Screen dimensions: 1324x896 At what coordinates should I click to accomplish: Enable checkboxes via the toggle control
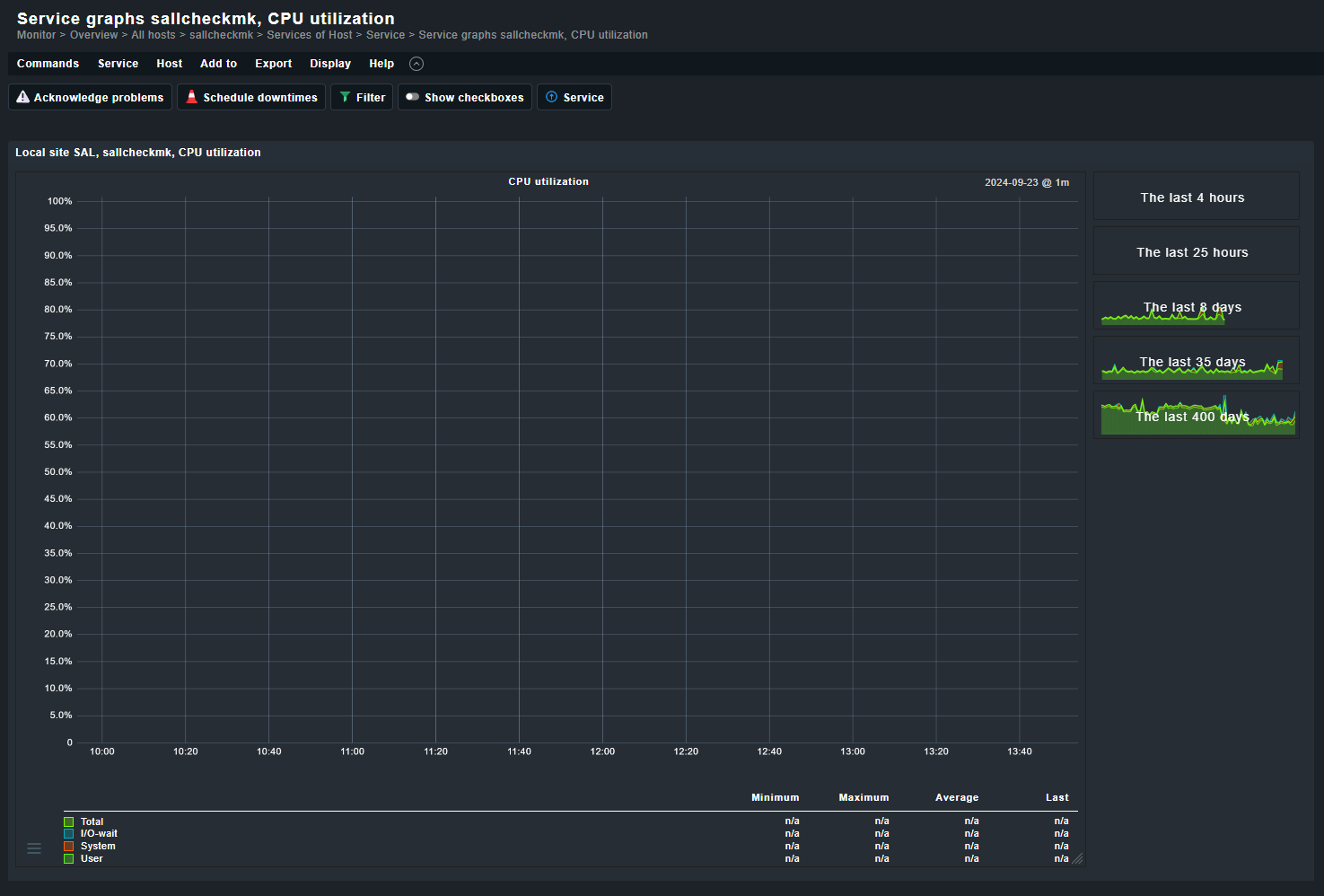(x=413, y=96)
